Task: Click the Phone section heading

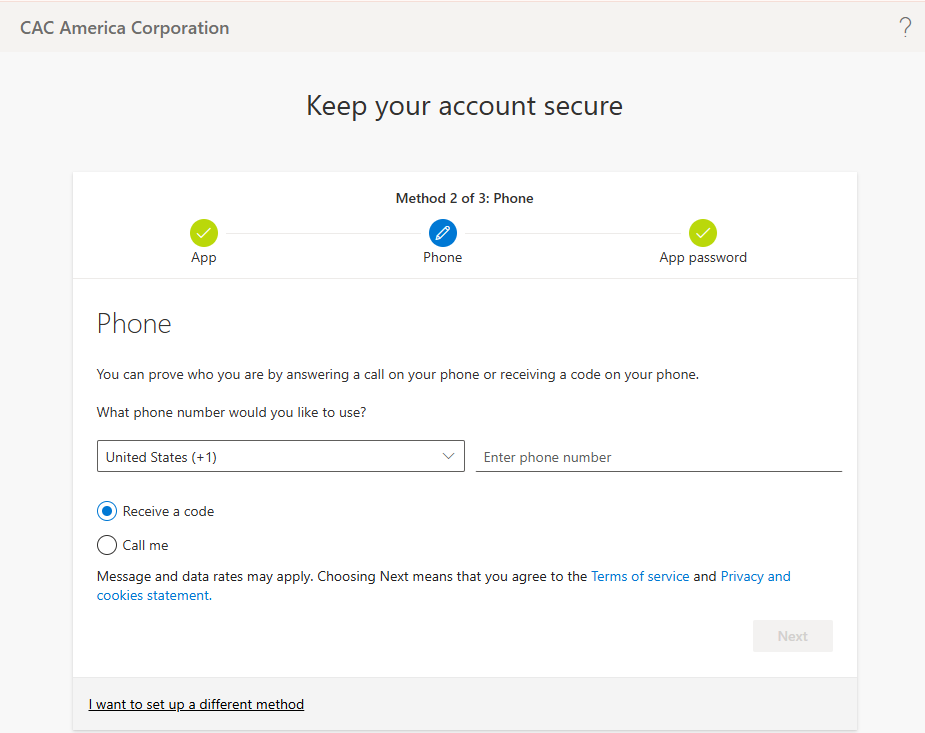Action: [x=134, y=324]
